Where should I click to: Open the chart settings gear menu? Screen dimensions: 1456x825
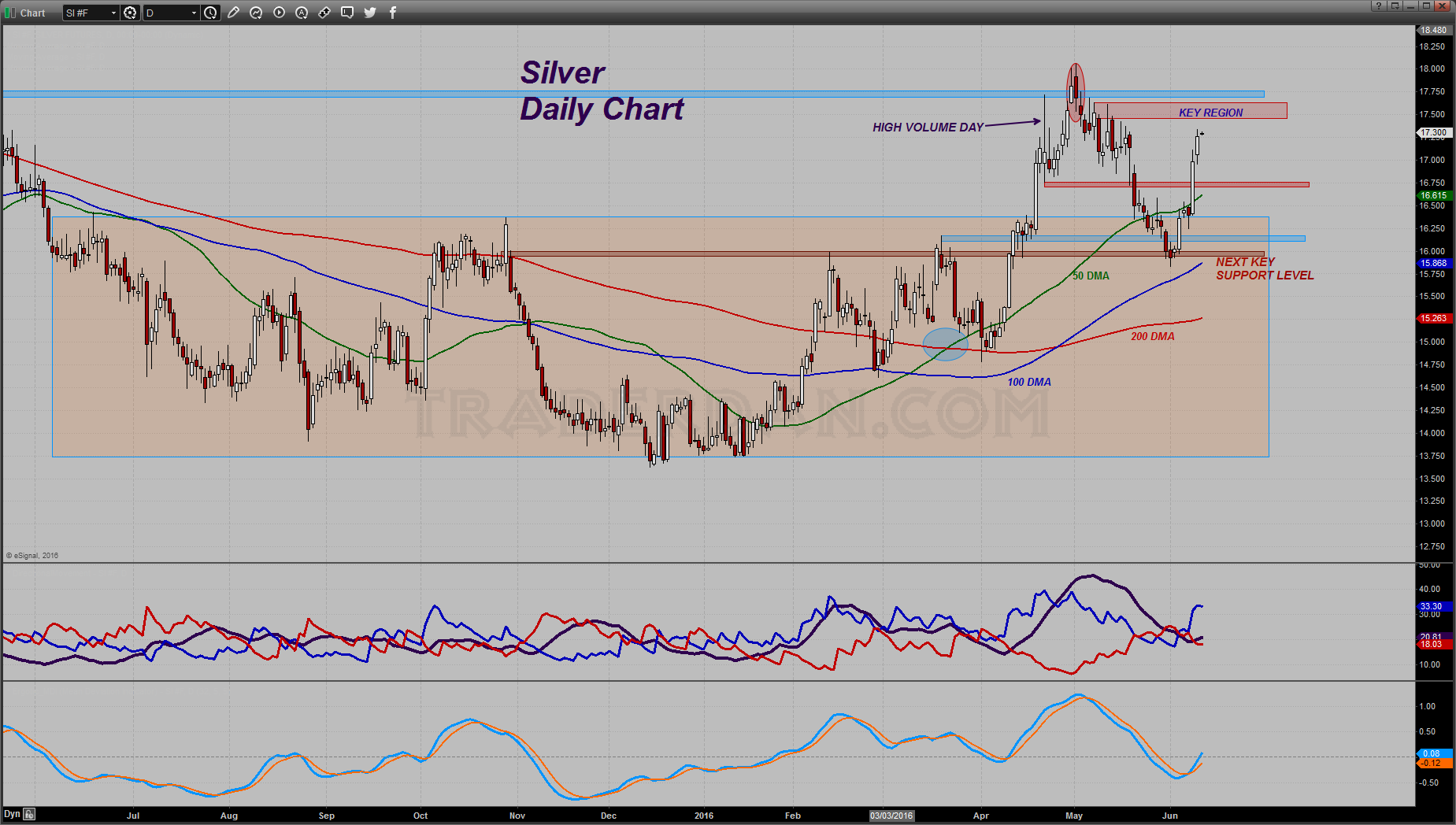[x=130, y=13]
